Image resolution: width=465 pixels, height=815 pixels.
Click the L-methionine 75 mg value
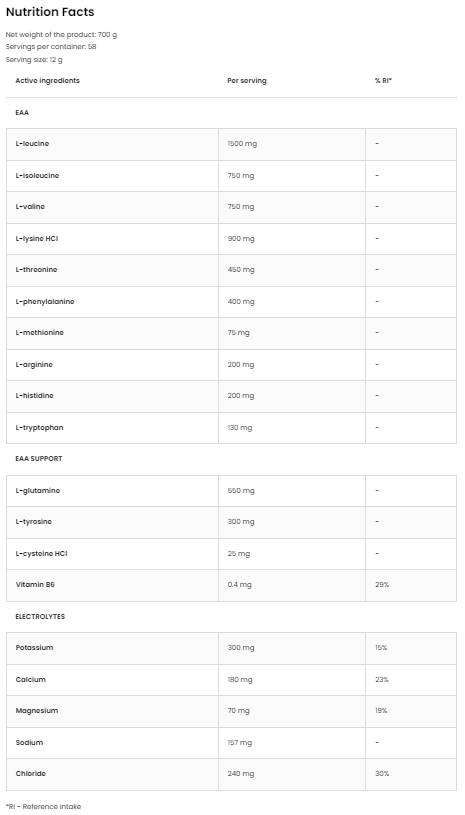(238, 333)
